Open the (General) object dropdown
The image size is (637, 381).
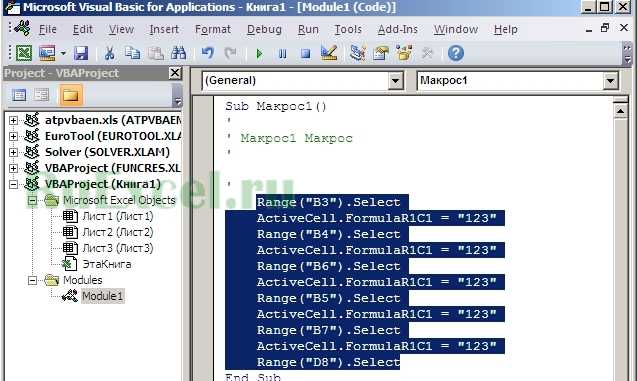pos(303,80)
